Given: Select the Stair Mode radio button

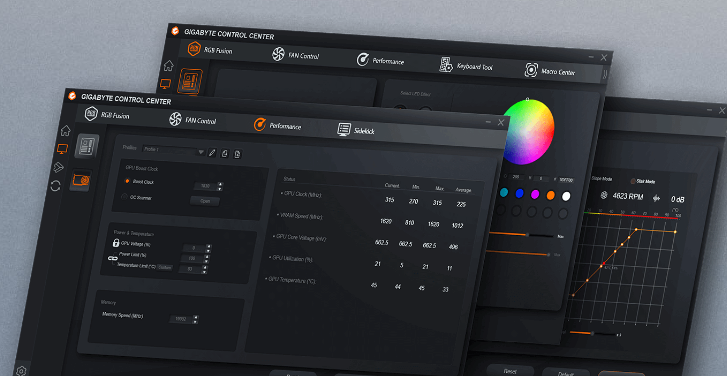Looking at the screenshot, I should pos(633,181).
